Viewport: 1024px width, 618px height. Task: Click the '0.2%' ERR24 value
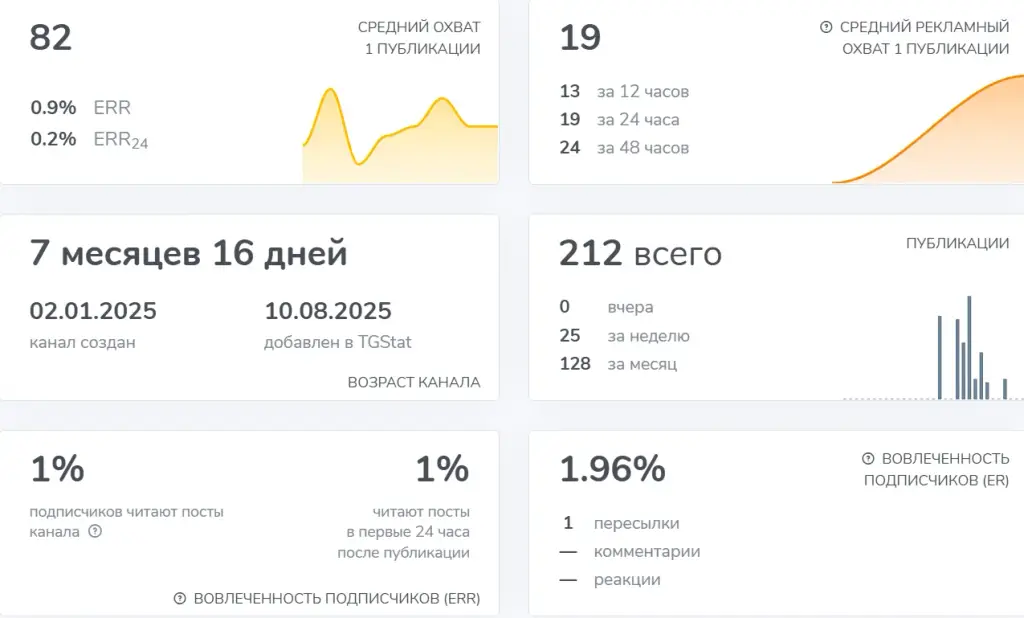(x=53, y=138)
